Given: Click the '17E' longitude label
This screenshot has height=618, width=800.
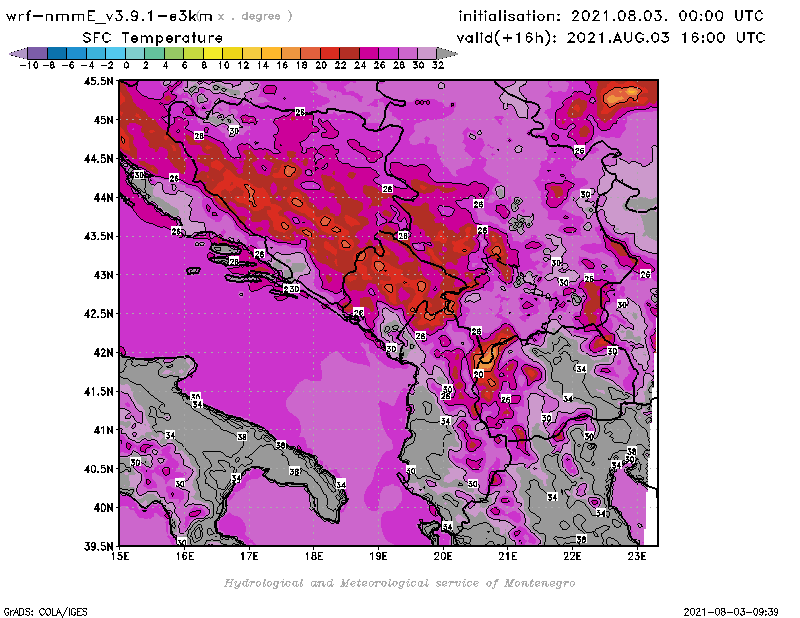Looking at the screenshot, I should coord(249,556).
